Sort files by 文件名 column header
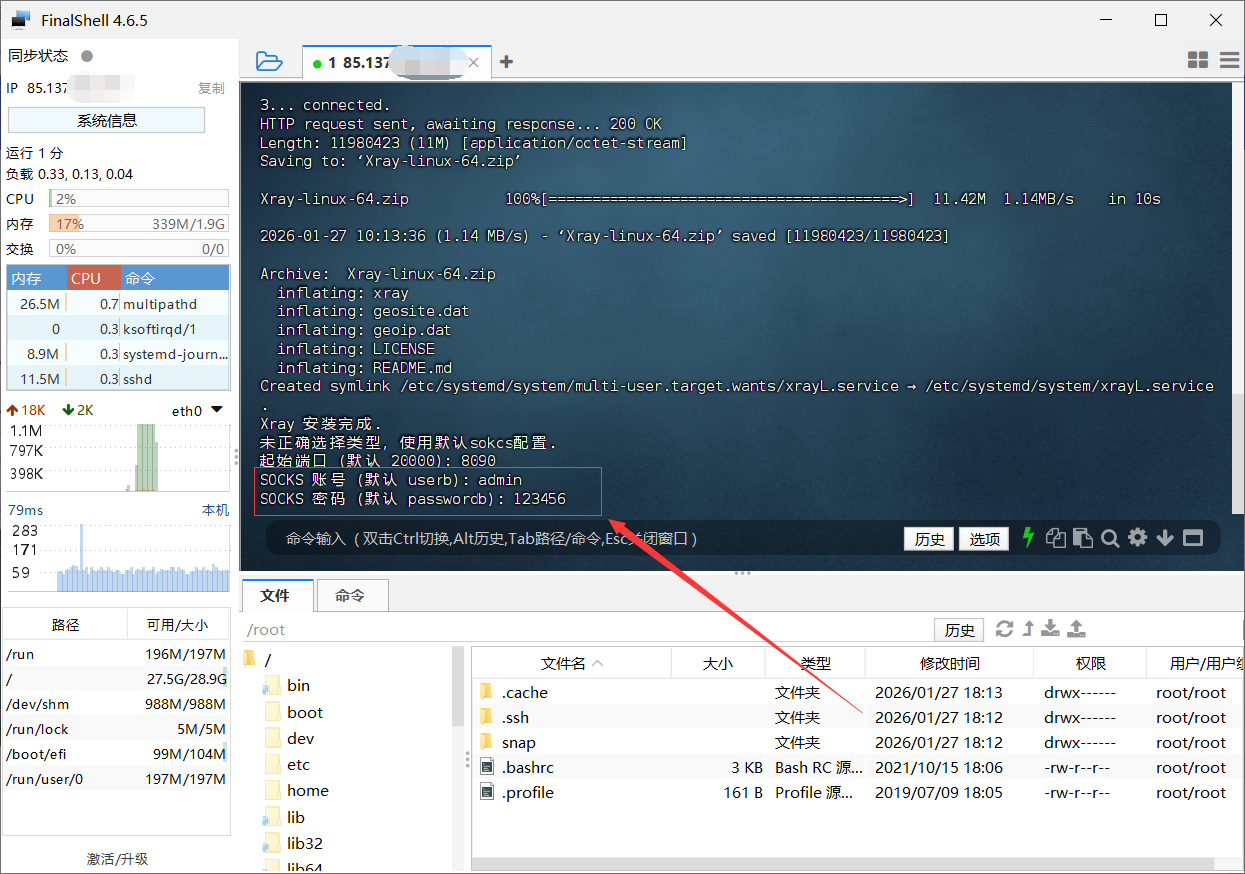1245x874 pixels. click(571, 663)
